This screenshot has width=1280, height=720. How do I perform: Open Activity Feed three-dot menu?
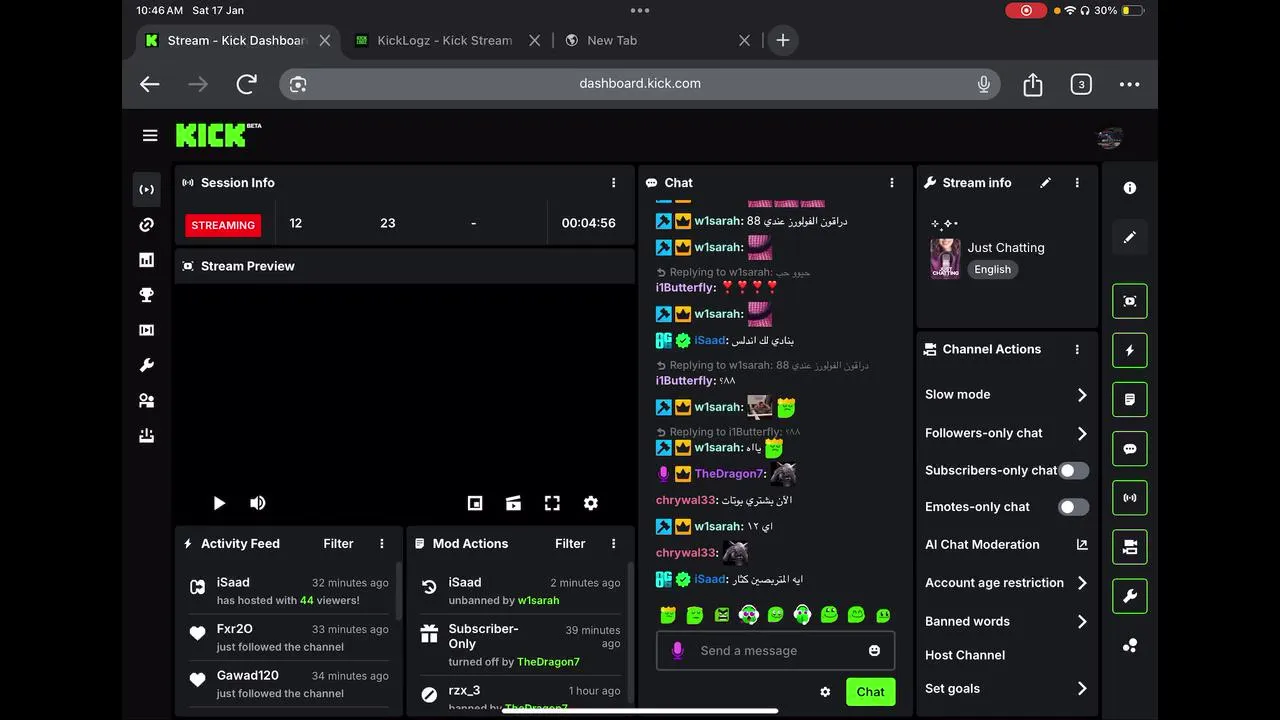[382, 544]
